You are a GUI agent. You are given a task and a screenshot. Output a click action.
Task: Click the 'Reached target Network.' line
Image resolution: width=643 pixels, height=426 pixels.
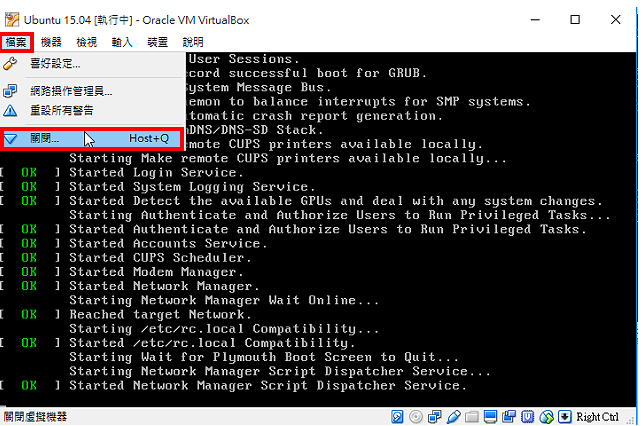pyautogui.click(x=160, y=314)
